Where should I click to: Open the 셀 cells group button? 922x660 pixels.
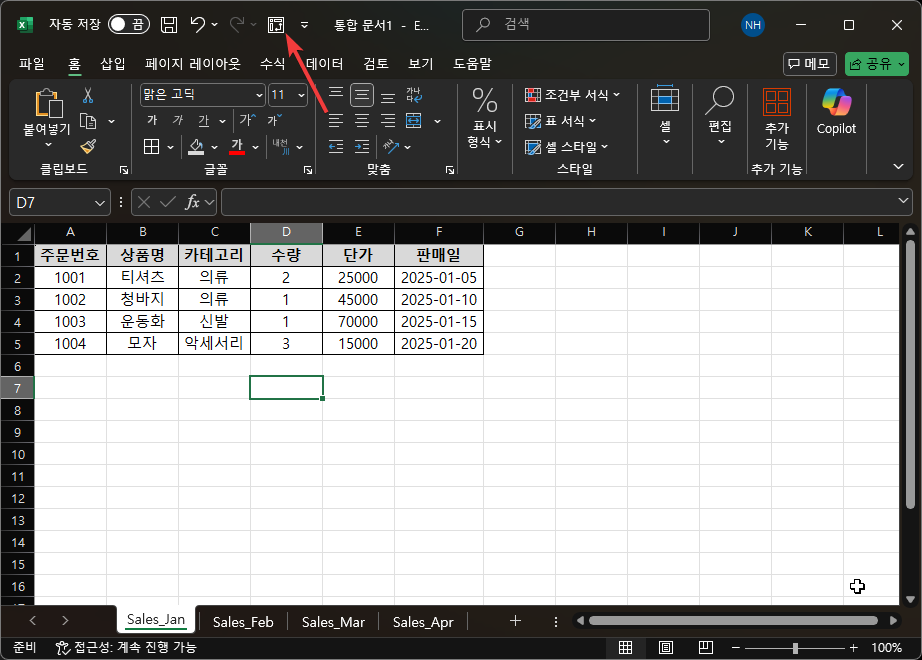[x=665, y=115]
